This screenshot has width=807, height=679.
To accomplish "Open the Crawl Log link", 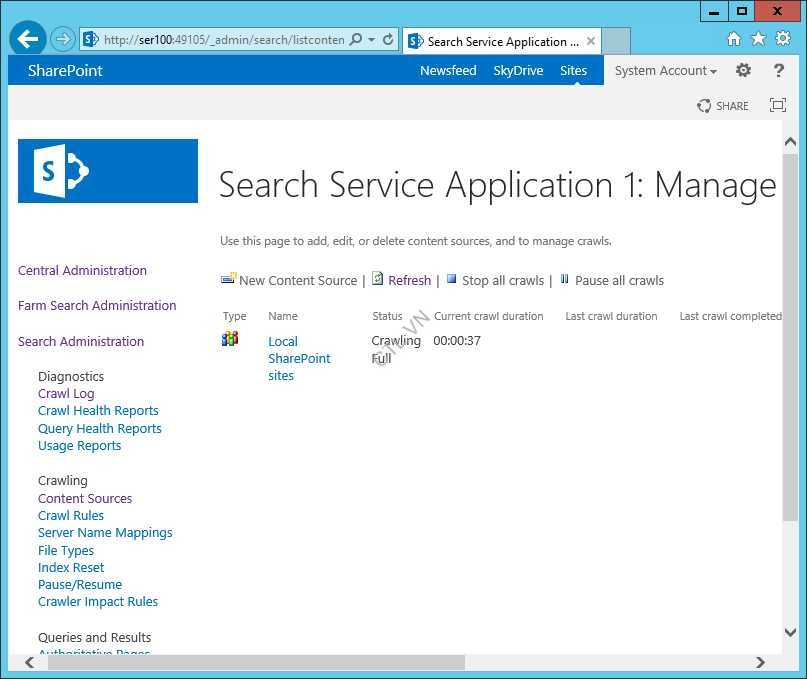I will (x=66, y=394).
